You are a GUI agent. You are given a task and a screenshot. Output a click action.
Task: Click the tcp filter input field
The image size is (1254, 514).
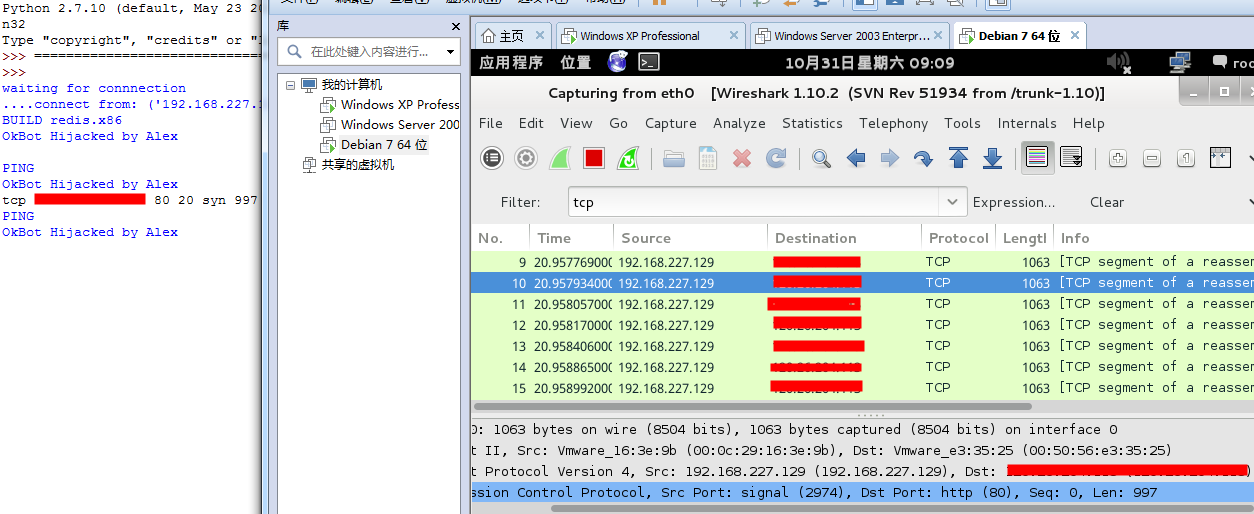(x=755, y=202)
